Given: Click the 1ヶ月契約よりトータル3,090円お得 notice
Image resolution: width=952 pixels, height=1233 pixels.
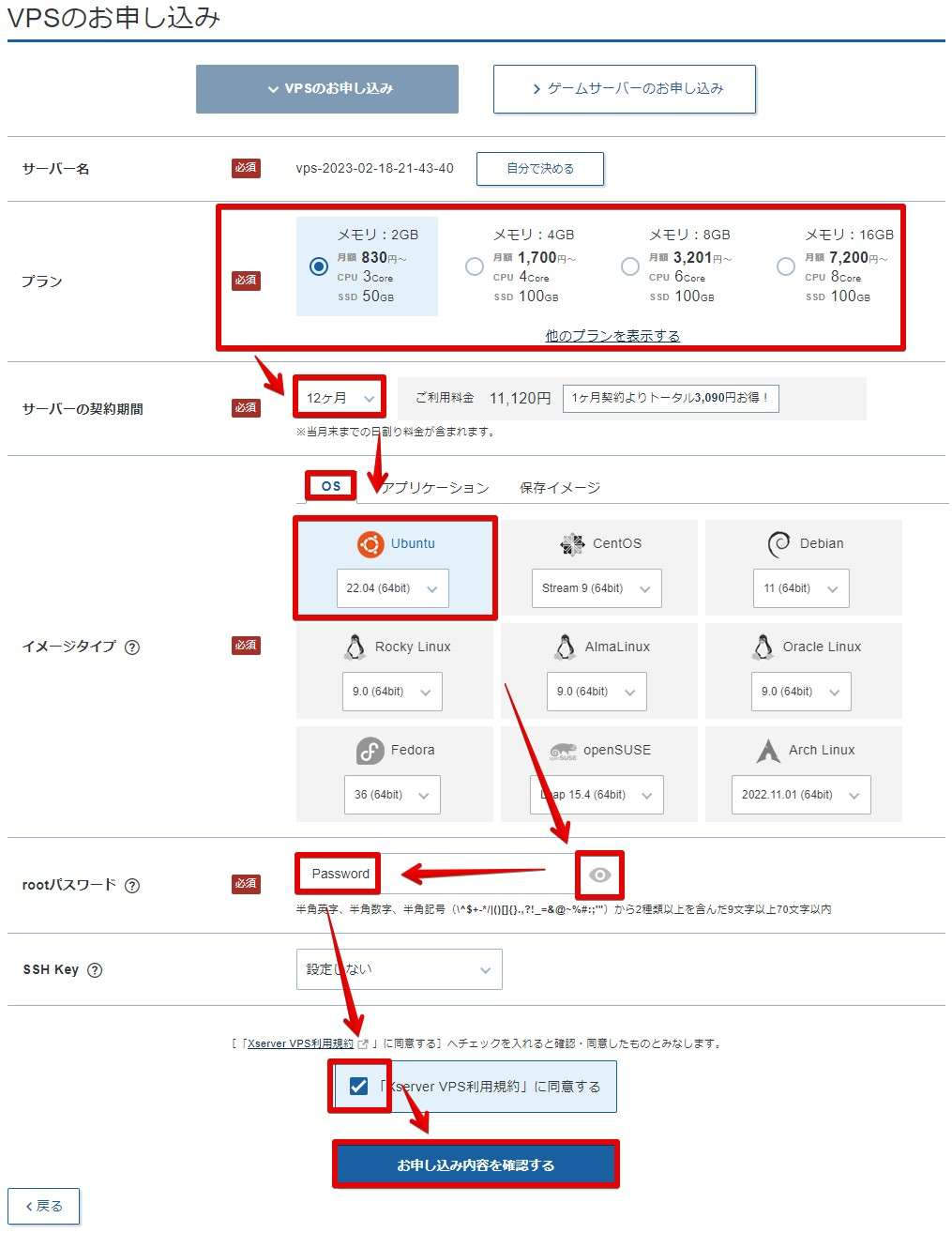Looking at the screenshot, I should pos(671,399).
